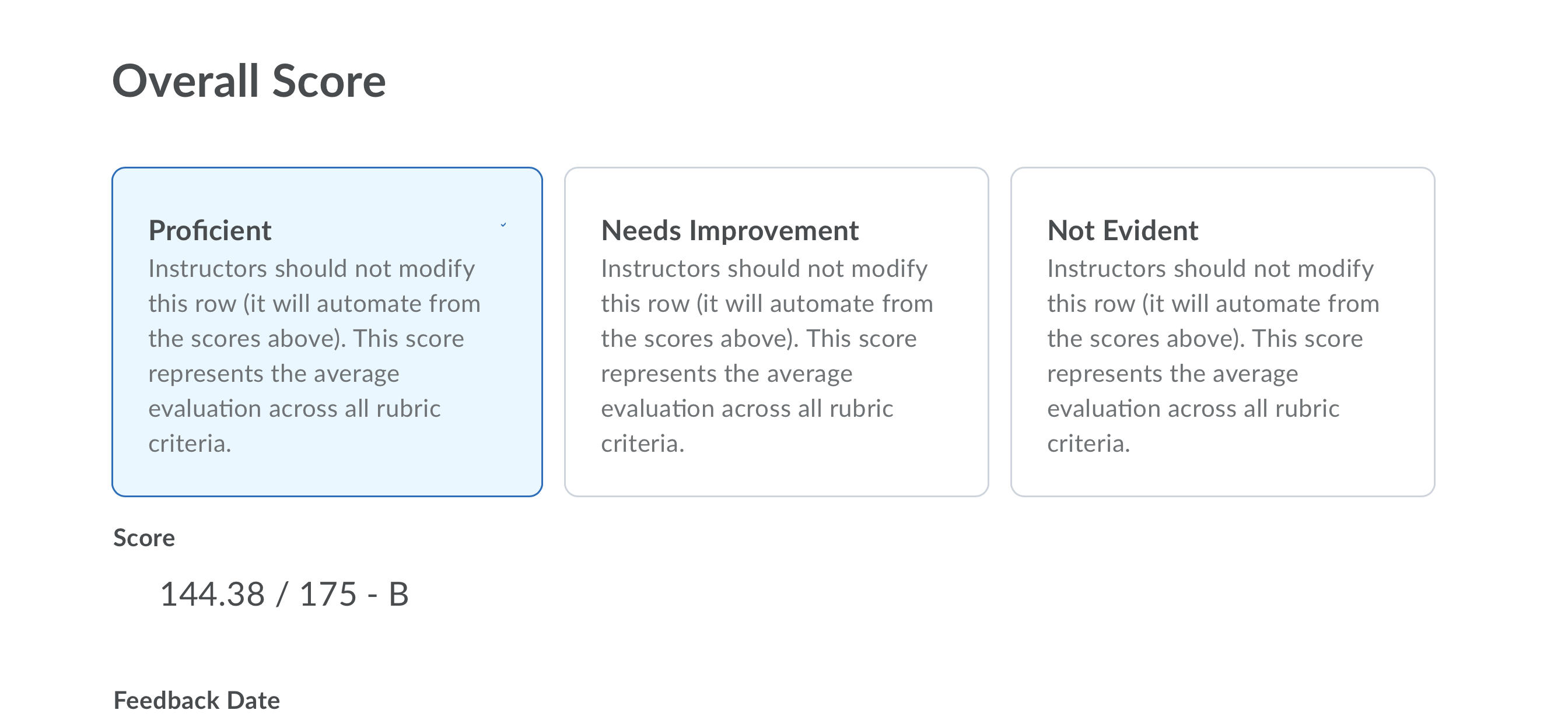1568x724 pixels.
Task: Click the letter grade B
Action: click(x=398, y=594)
